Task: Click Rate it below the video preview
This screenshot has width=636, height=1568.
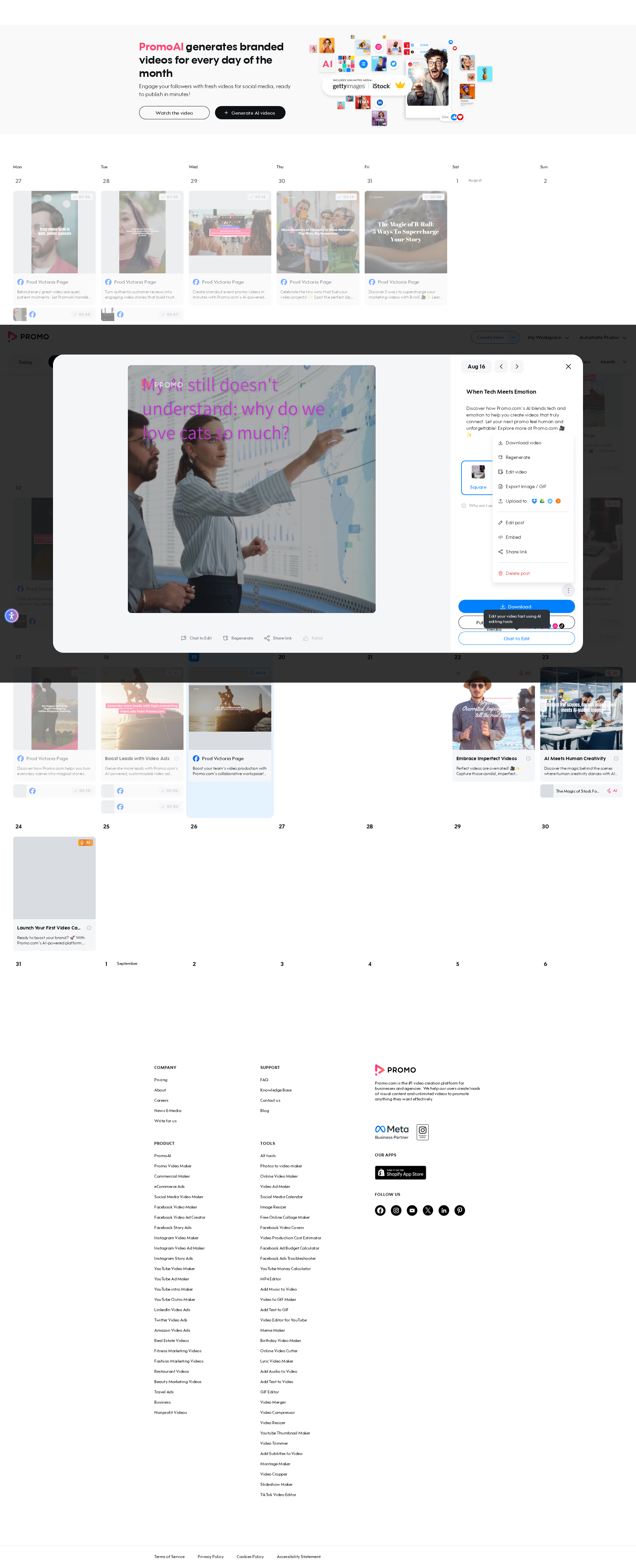Action: [313, 638]
